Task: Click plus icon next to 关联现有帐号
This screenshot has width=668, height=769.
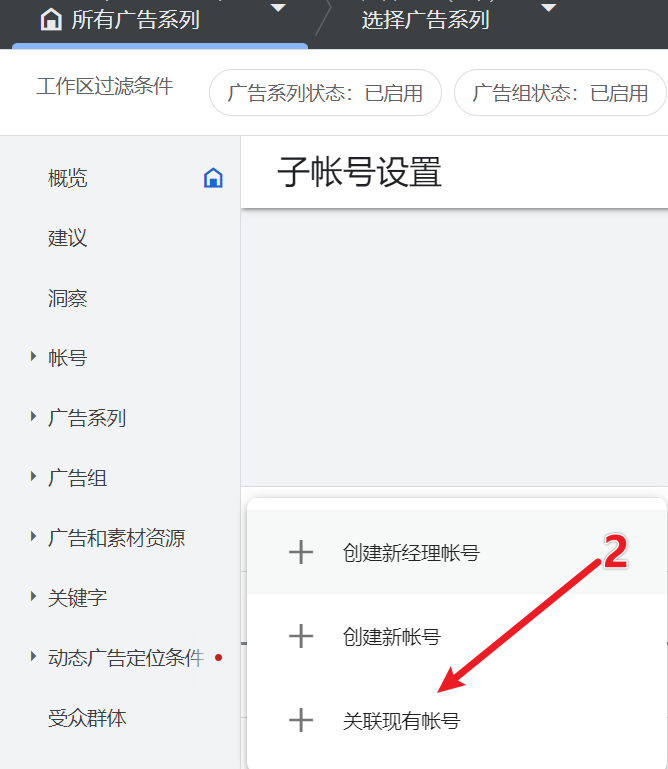Action: point(301,720)
